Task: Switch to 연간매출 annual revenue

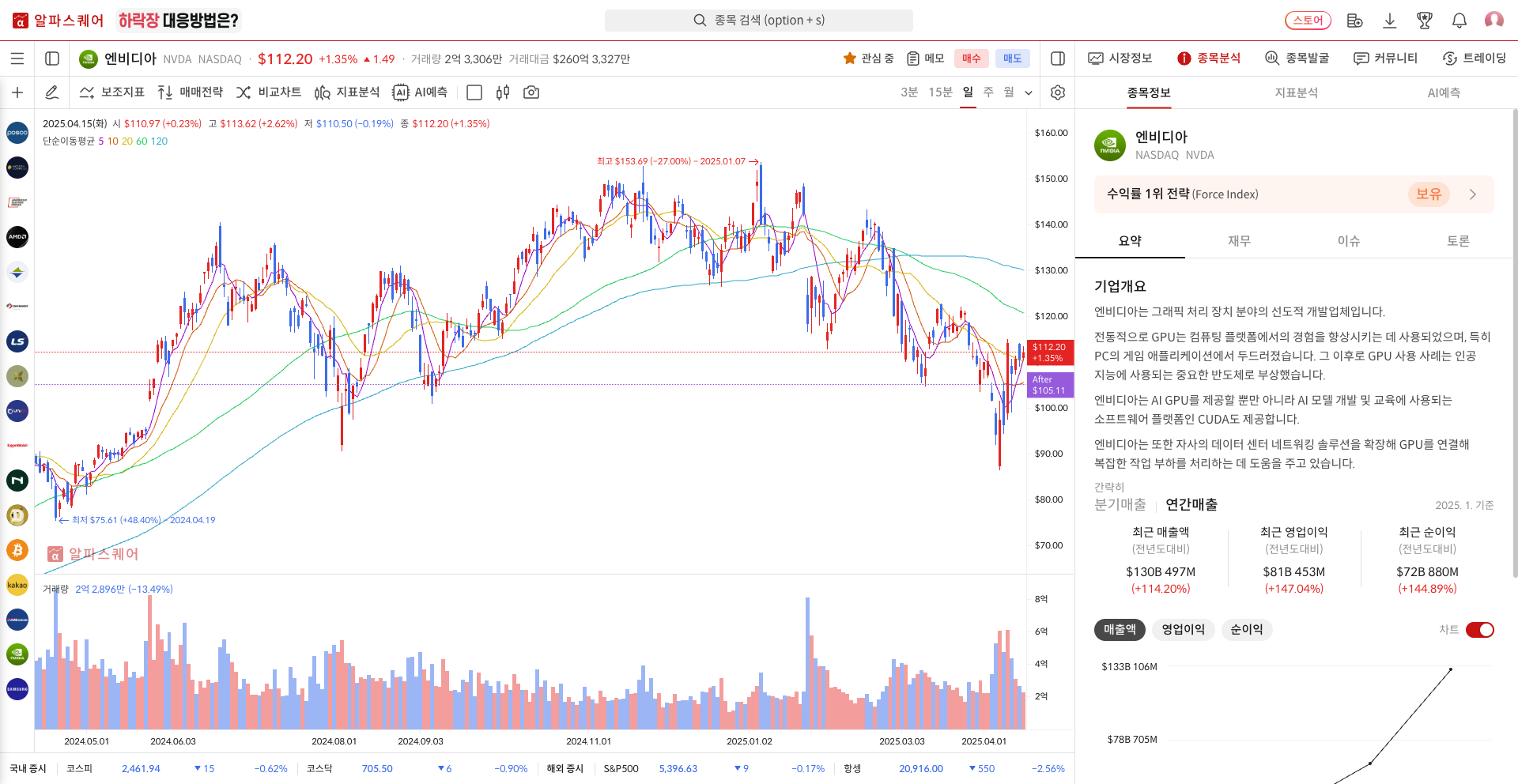Action: click(1191, 504)
